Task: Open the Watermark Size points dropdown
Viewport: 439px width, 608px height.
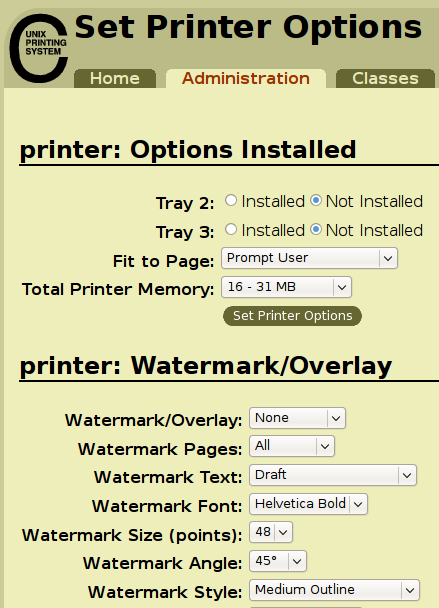Action: [x=271, y=532]
